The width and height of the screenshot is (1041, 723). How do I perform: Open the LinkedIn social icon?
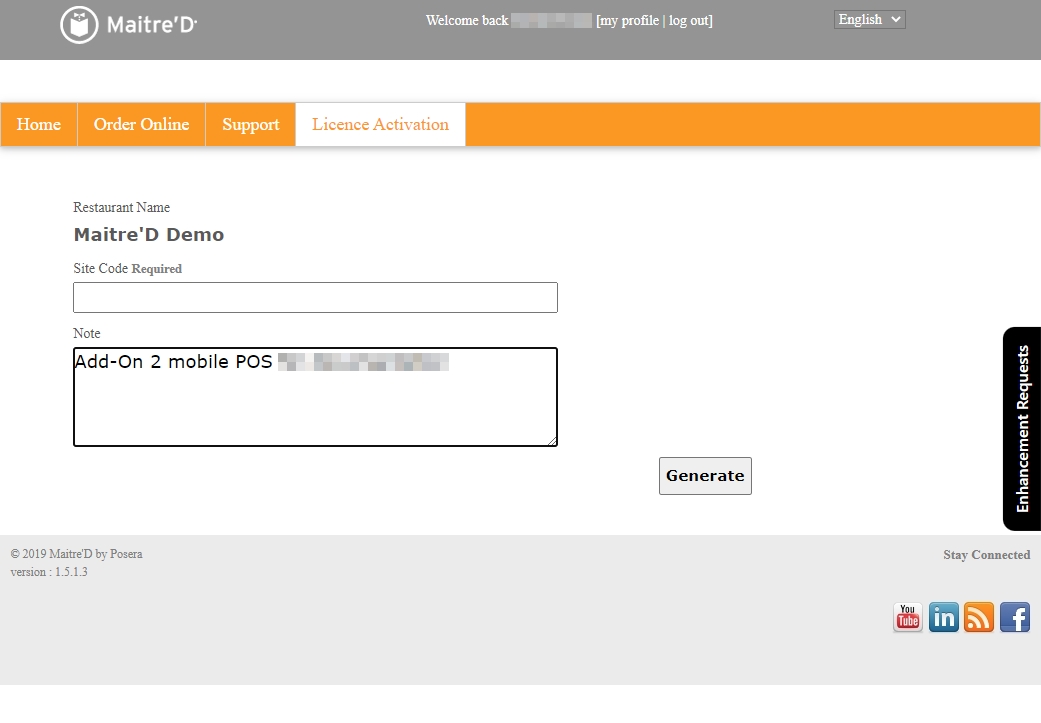(x=943, y=617)
